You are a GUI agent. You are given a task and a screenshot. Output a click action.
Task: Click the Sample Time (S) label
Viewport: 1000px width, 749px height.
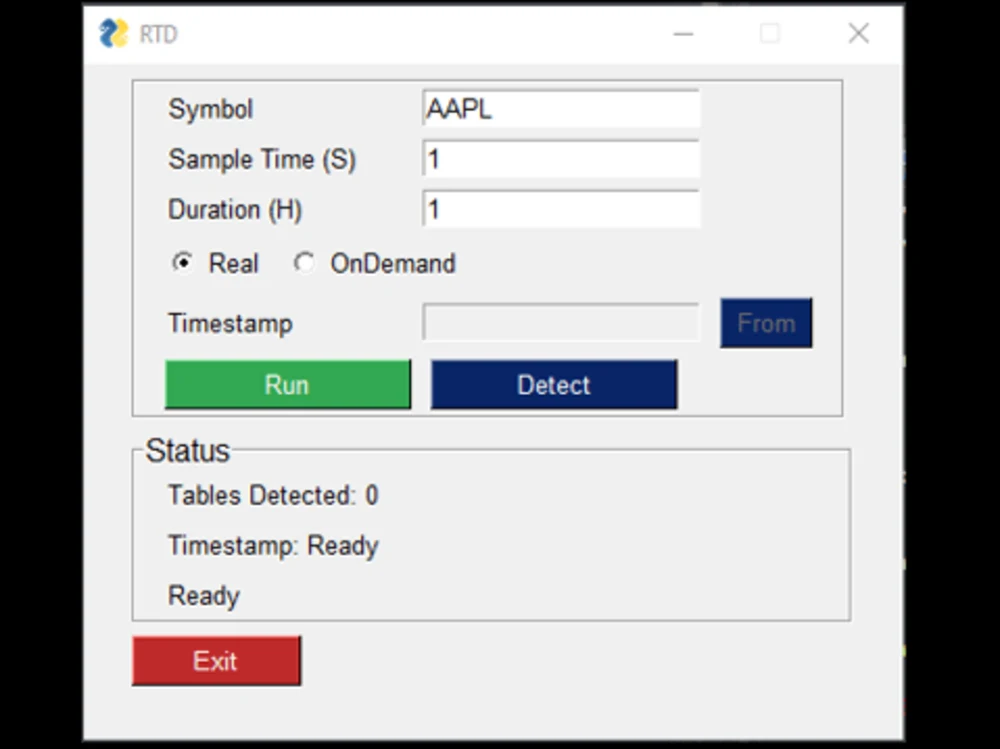pyautogui.click(x=262, y=159)
